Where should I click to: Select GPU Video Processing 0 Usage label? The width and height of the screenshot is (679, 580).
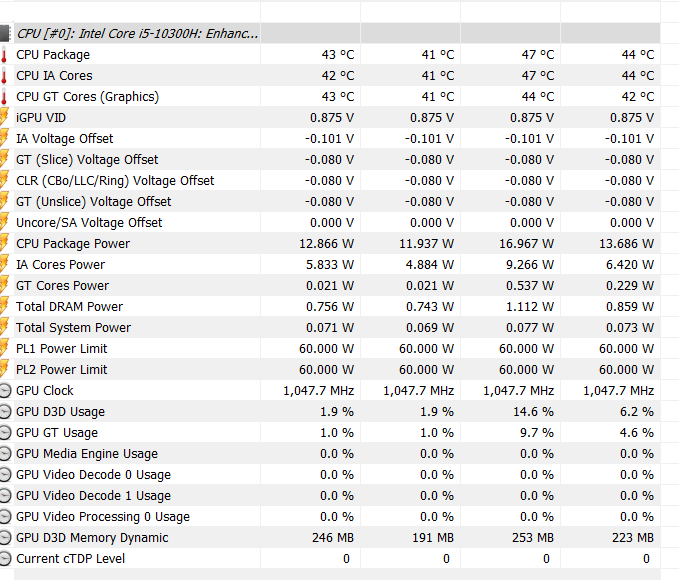[x=103, y=517]
